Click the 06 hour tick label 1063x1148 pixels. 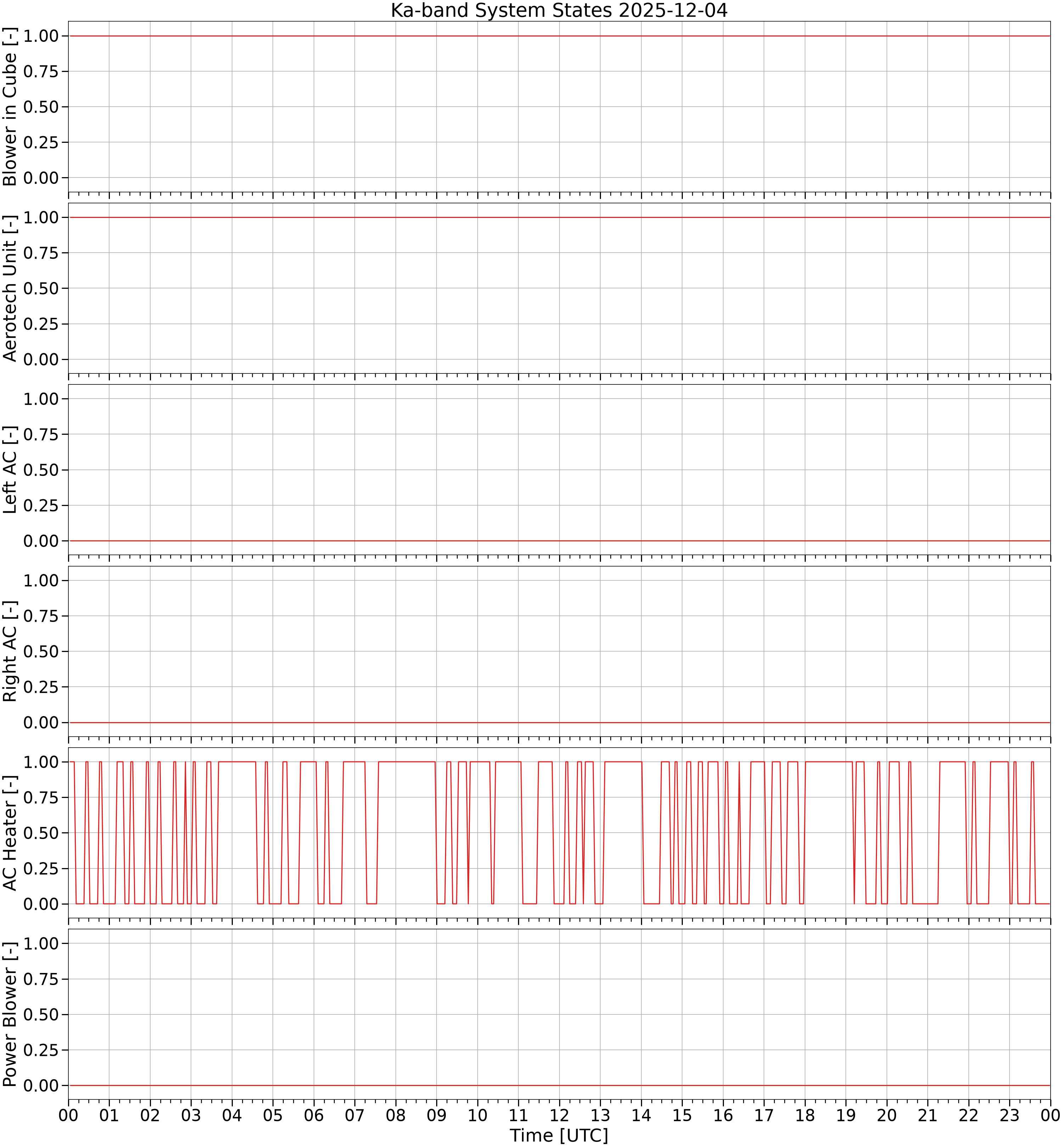[x=314, y=1115]
